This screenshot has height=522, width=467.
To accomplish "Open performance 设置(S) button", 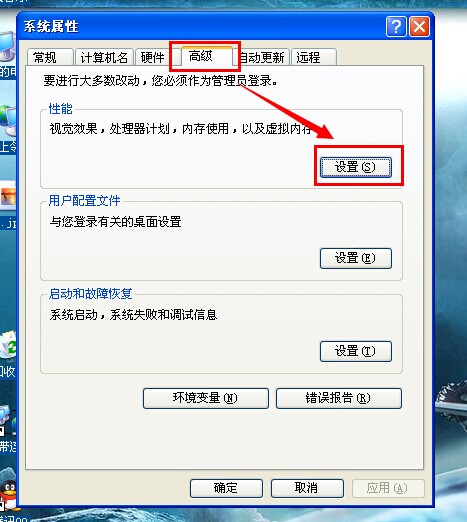I will [356, 167].
